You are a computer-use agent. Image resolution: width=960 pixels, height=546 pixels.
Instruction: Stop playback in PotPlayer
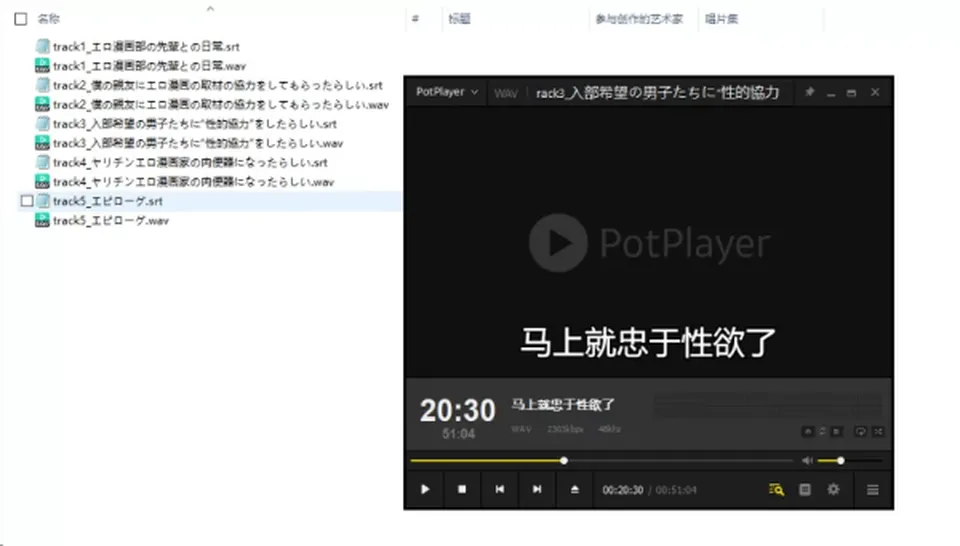[x=462, y=489]
